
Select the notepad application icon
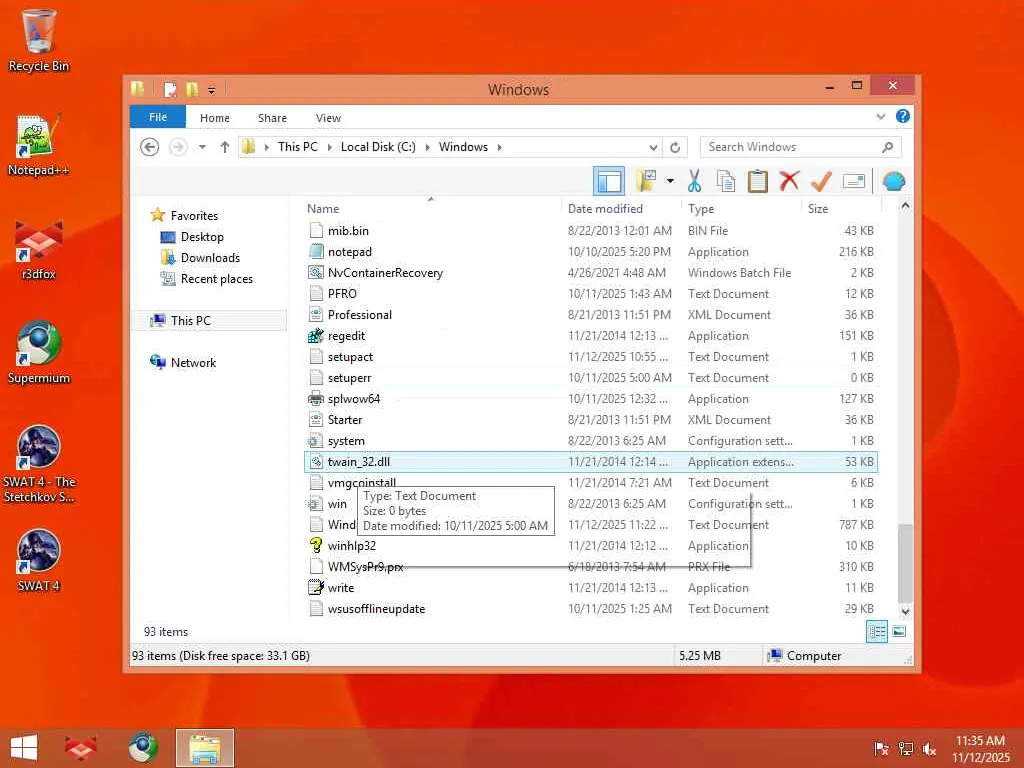[316, 251]
